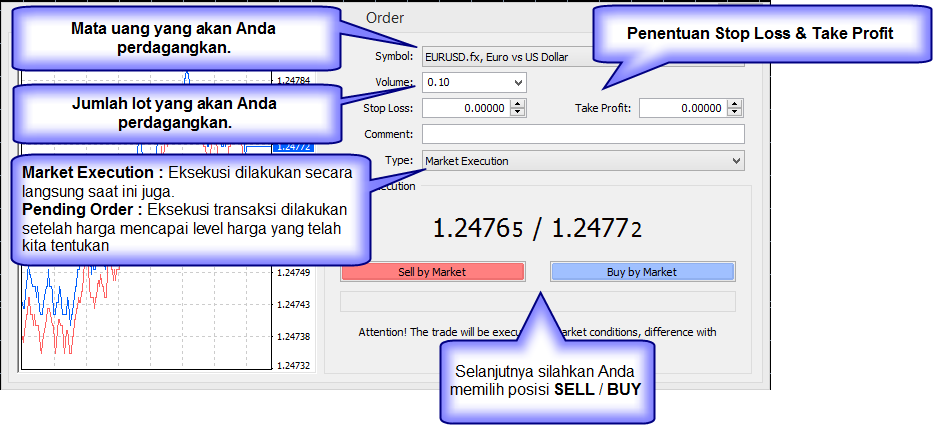942x440 pixels.
Task: Click the ask price after the slash
Action: pyautogui.click(x=597, y=228)
